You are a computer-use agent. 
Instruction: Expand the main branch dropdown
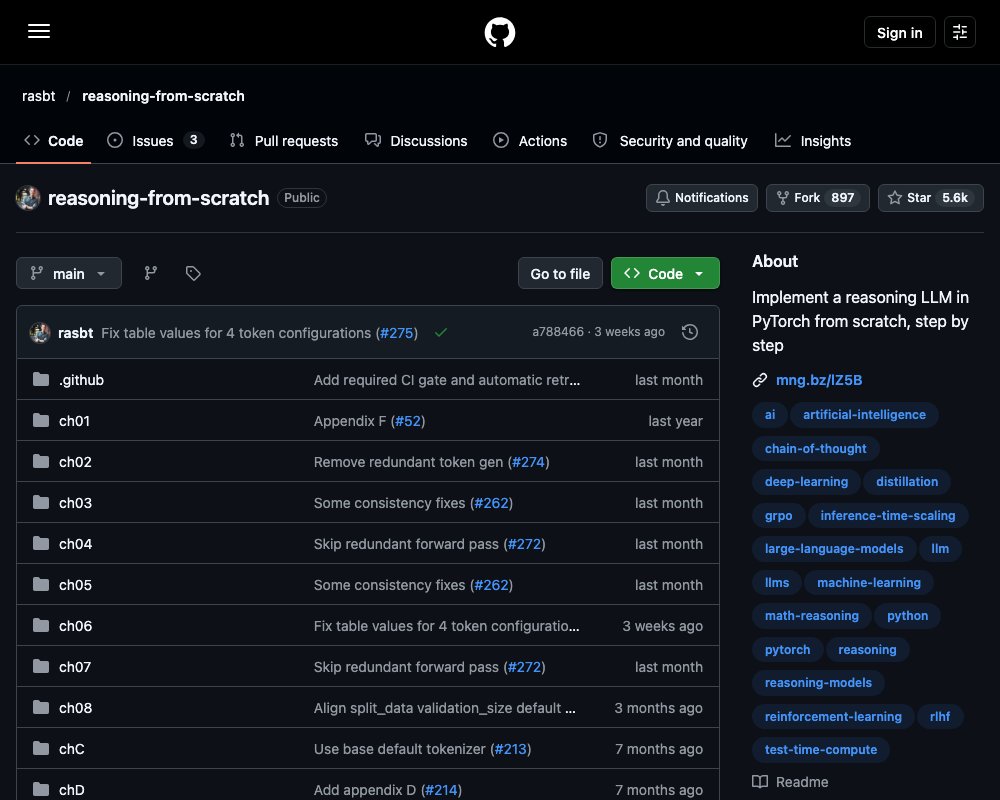click(69, 273)
